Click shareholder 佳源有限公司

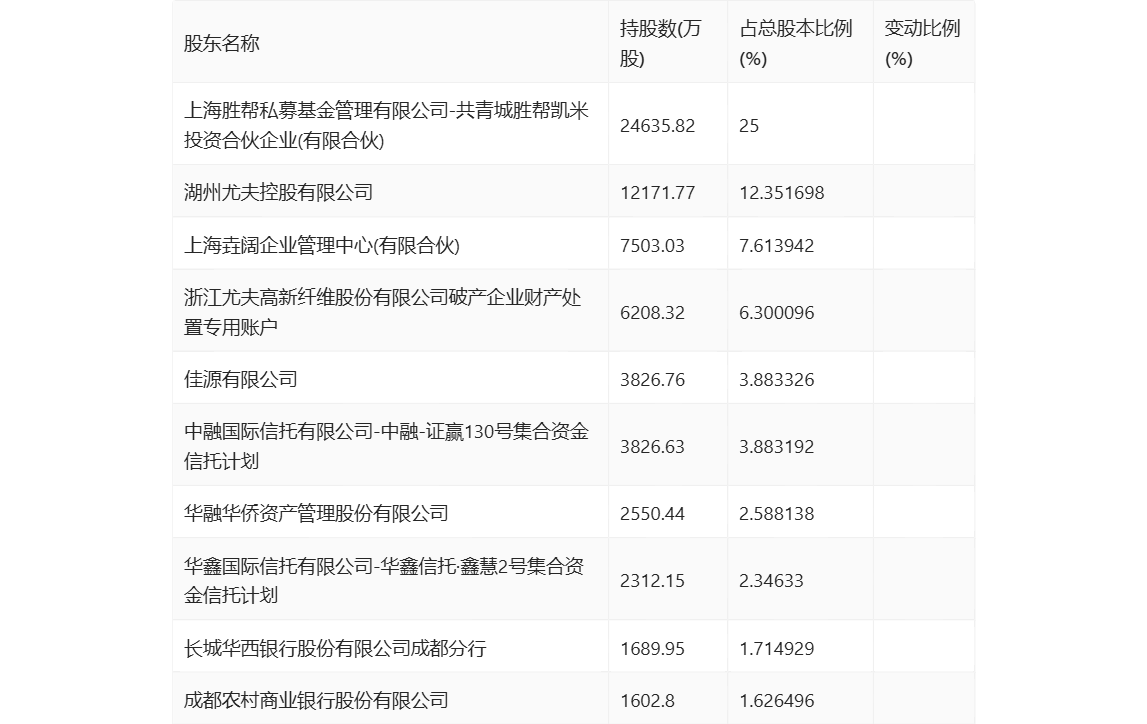[x=241, y=379]
